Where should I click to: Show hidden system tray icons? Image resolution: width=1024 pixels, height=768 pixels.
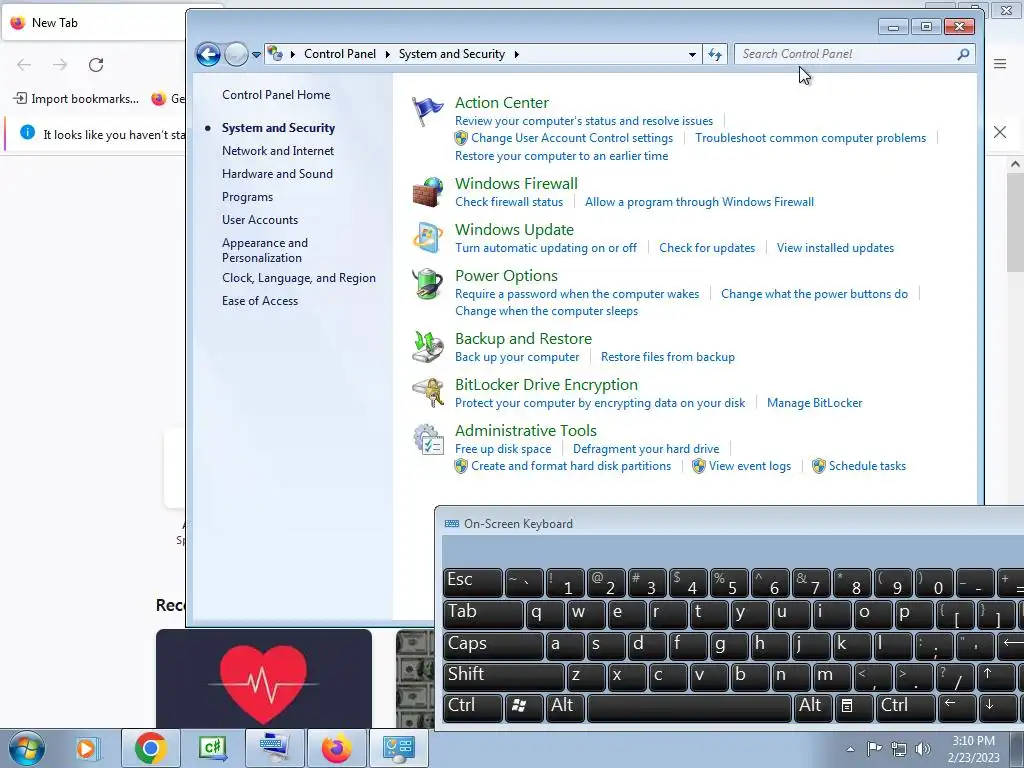tap(850, 749)
